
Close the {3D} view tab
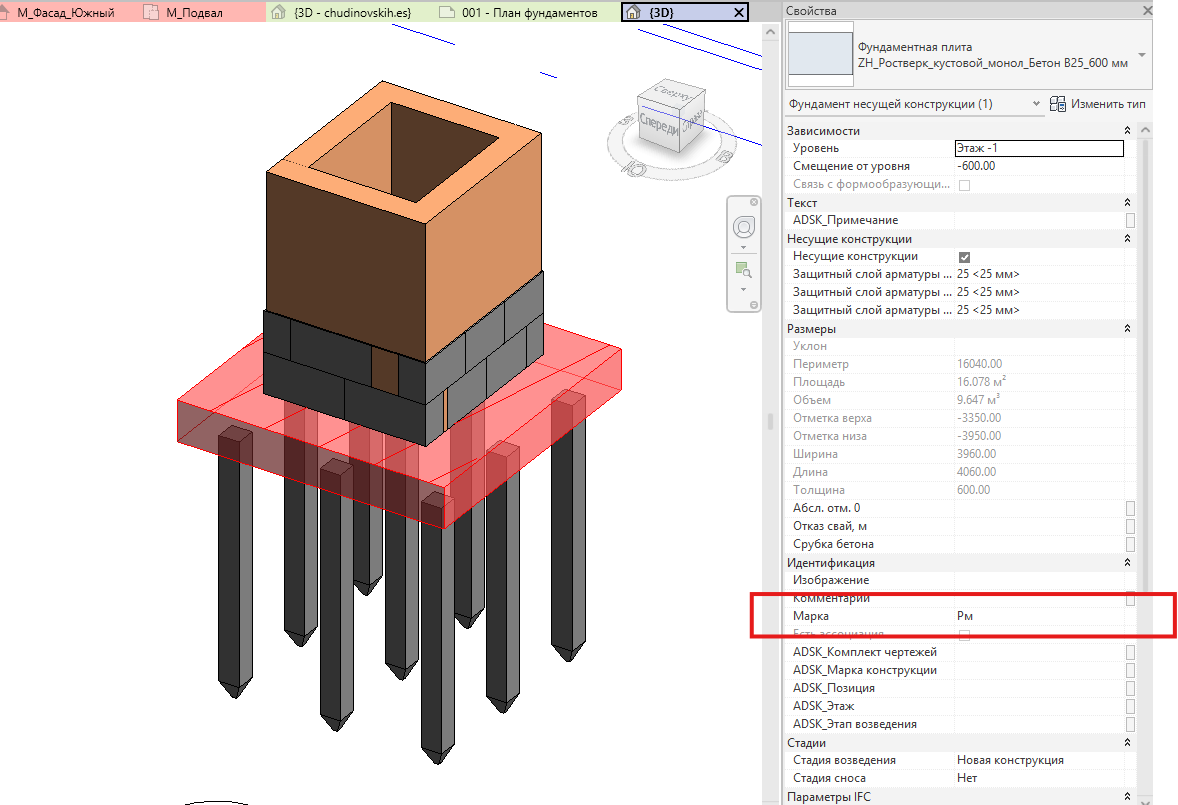739,13
